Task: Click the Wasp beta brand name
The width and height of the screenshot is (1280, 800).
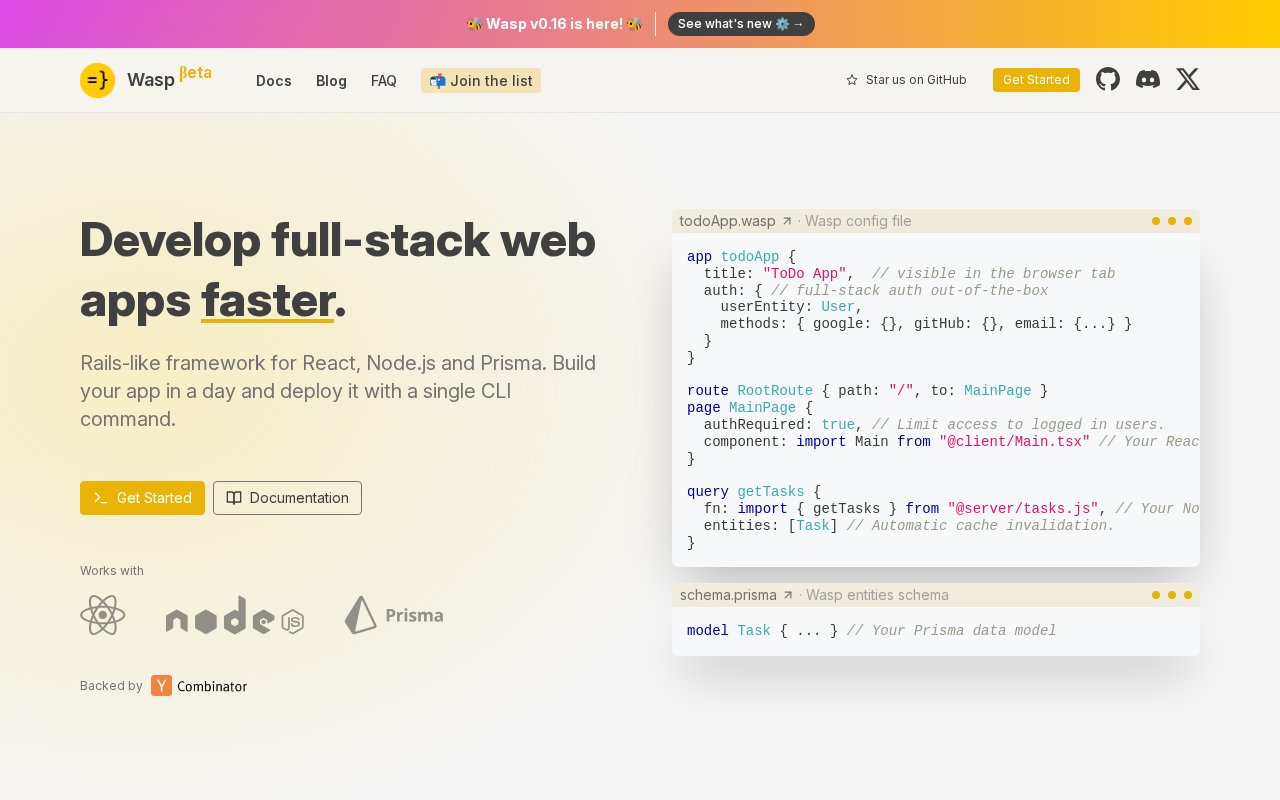Action: (169, 78)
